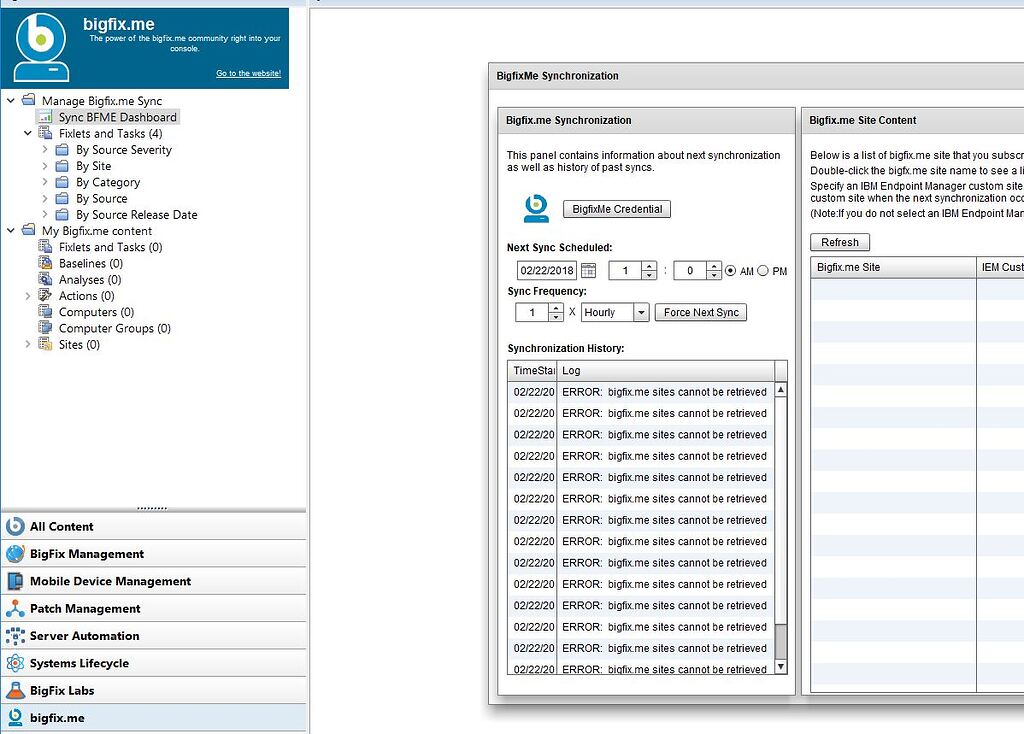The height and width of the screenshot is (734, 1024).
Task: Select the PM radio button
Action: (x=765, y=270)
